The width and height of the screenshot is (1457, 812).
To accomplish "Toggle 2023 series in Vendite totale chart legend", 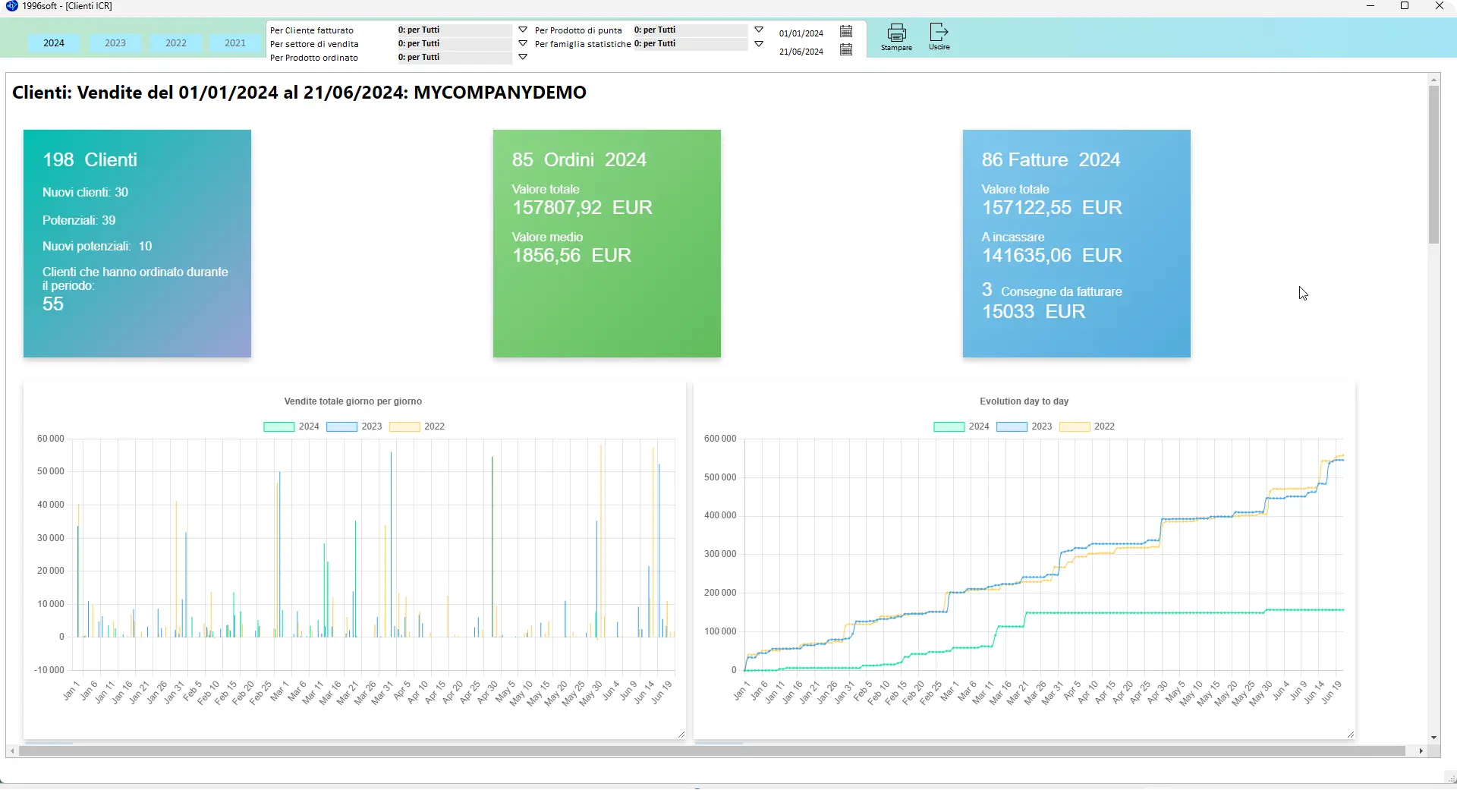I will tap(354, 426).
